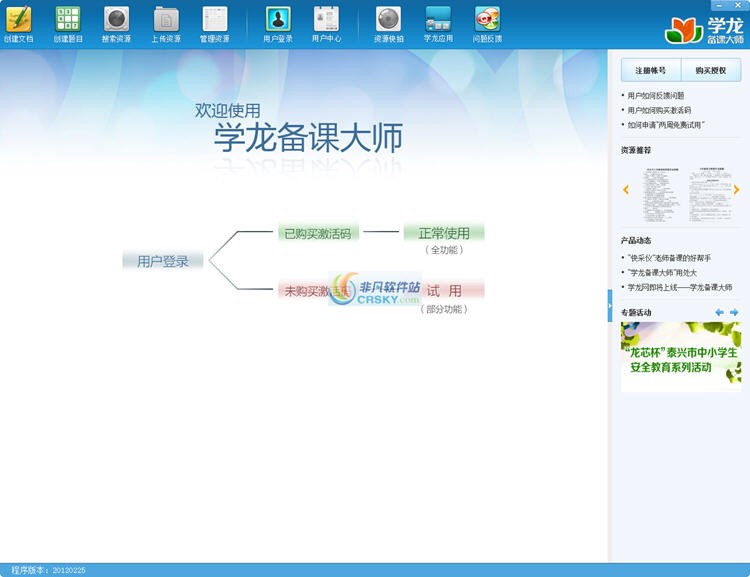Click the 试用 red box
The height and width of the screenshot is (577, 750).
(444, 290)
